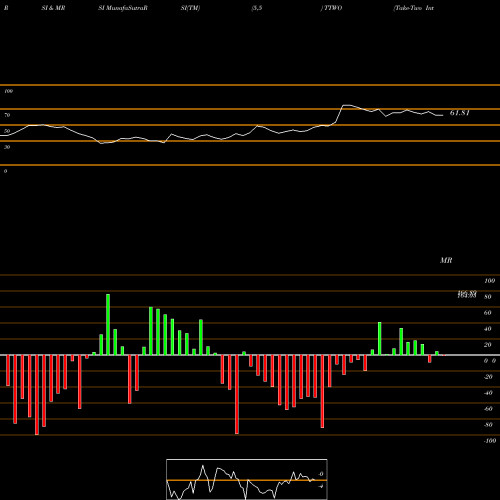The image size is (500, 500).
Task: Click the 'TTWO' ticker text
Action: pyautogui.click(x=332, y=8)
